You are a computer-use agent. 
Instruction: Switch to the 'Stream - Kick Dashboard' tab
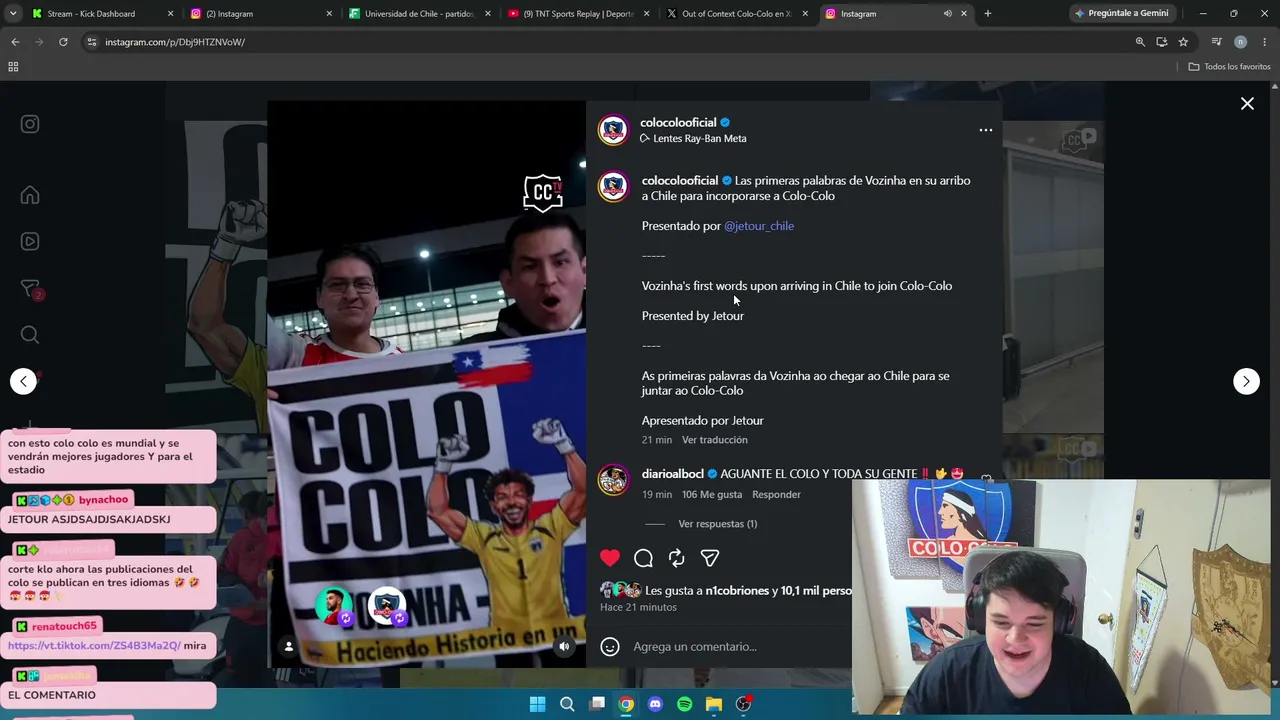[x=91, y=14]
